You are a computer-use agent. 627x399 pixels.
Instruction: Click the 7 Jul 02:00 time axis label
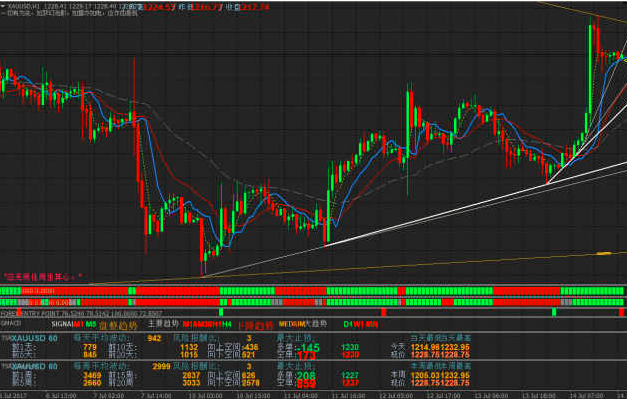click(x=110, y=395)
